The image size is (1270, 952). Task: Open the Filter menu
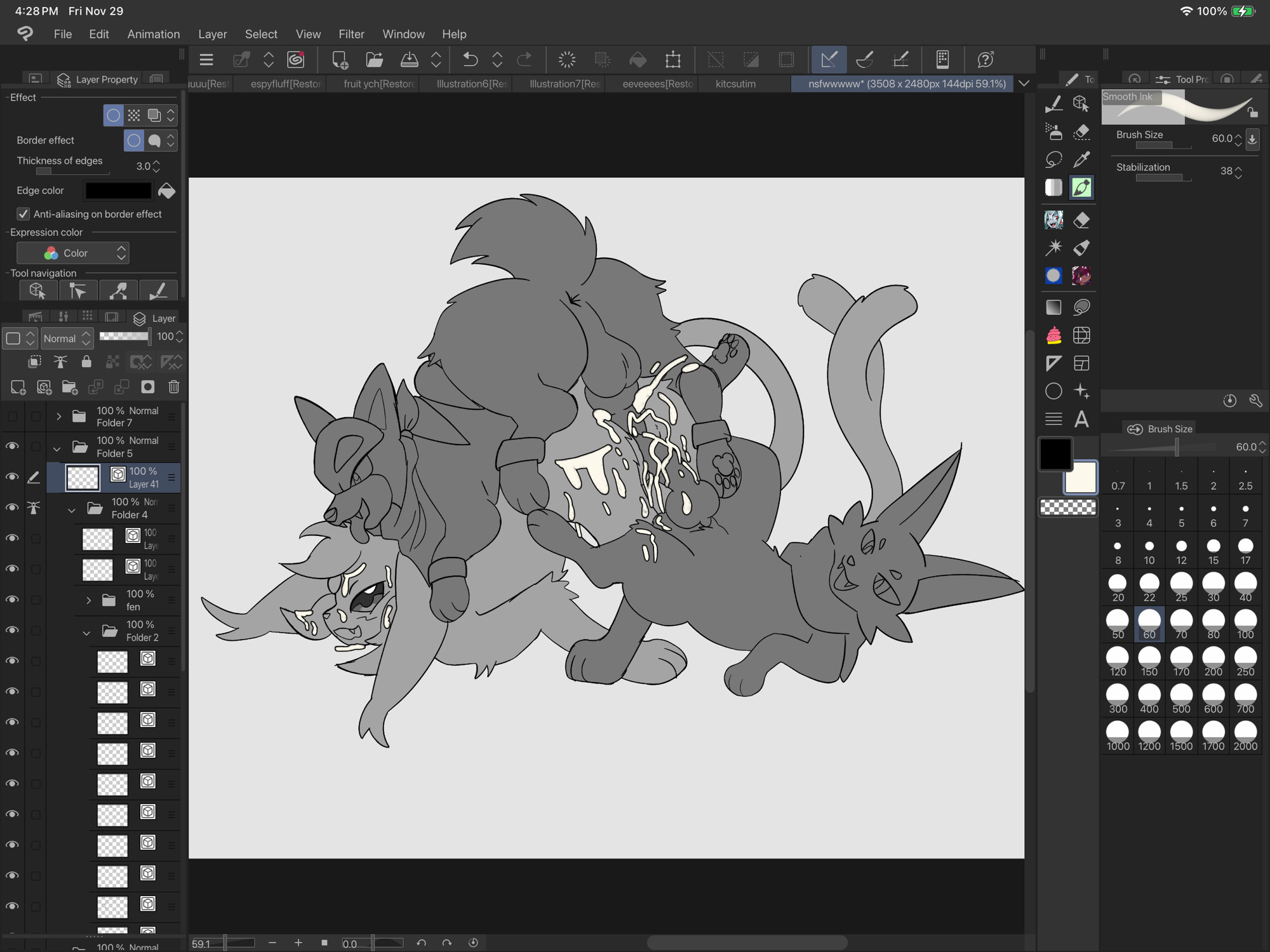351,34
